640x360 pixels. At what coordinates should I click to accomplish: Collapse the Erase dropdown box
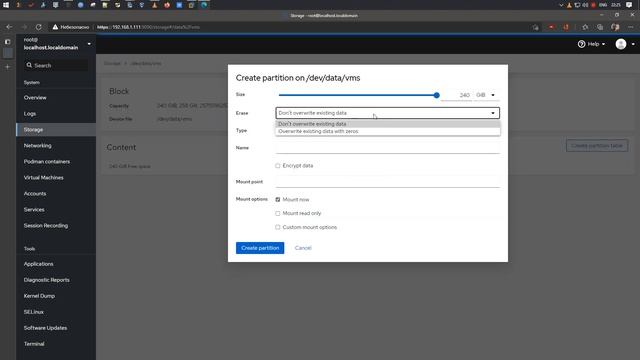(388, 113)
